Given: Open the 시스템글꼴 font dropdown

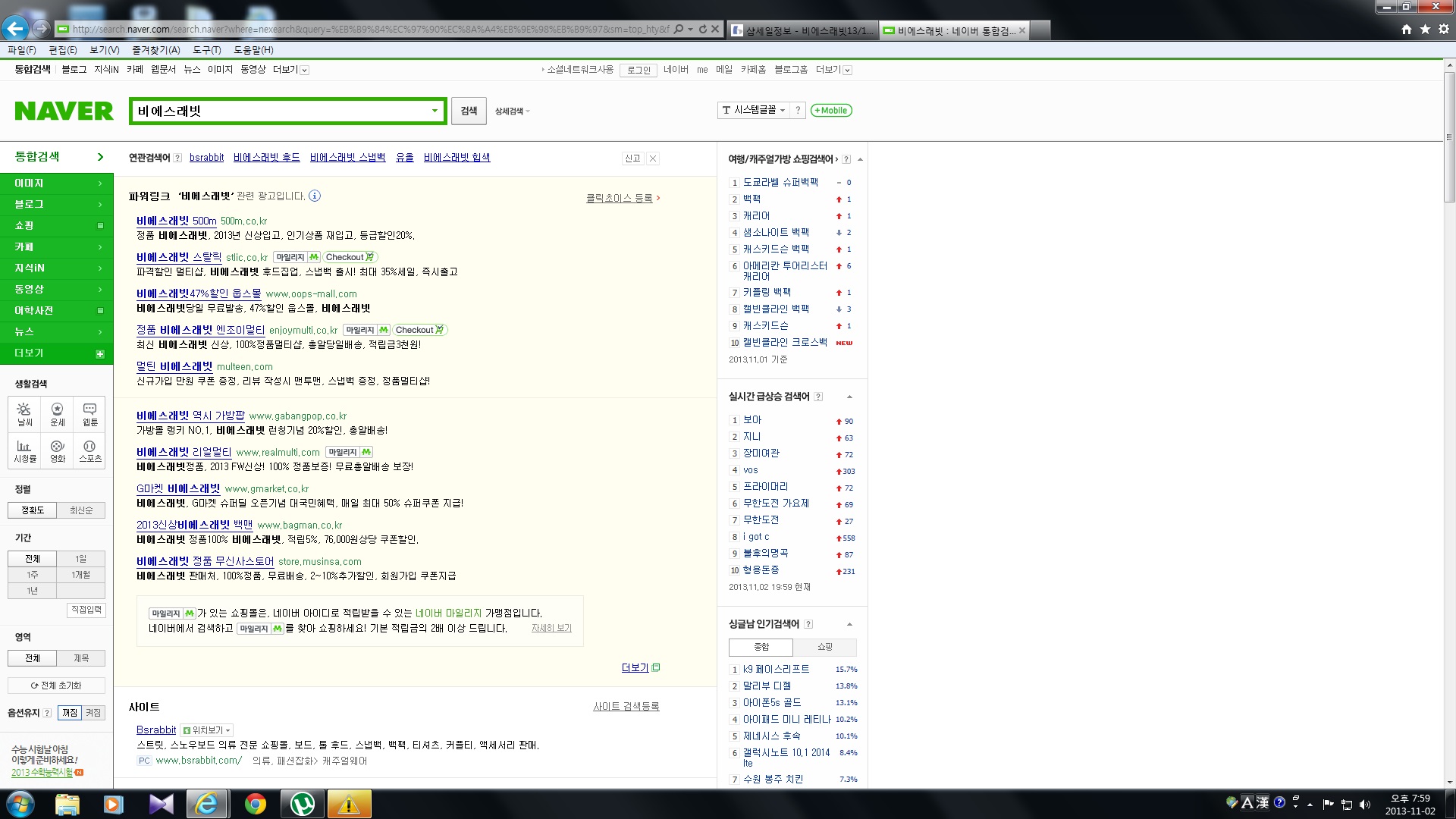Looking at the screenshot, I should [753, 110].
